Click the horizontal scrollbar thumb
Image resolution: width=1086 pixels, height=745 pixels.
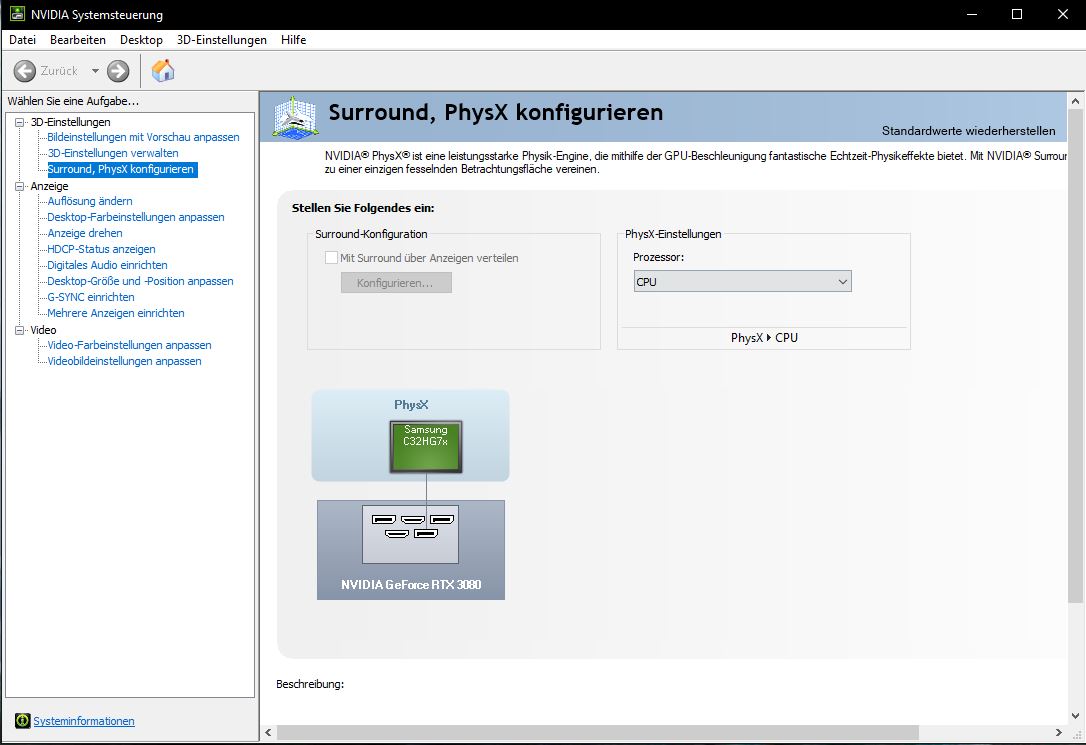(x=598, y=732)
